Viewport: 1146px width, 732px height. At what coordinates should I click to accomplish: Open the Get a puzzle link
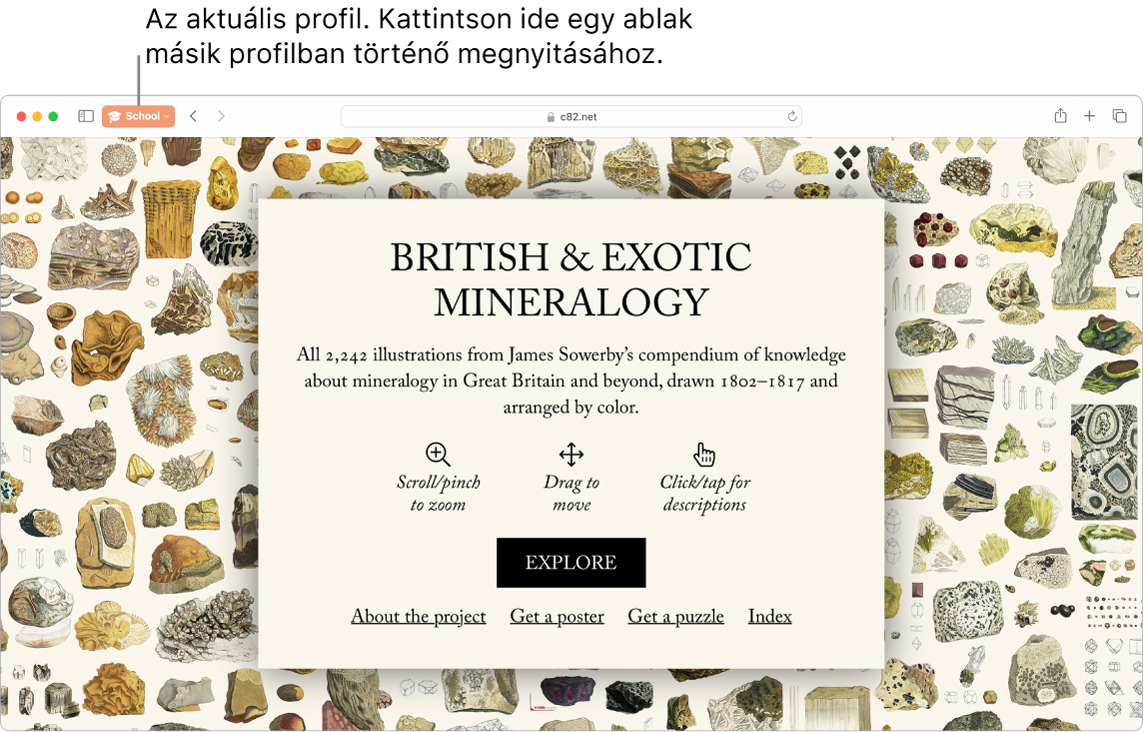point(675,616)
